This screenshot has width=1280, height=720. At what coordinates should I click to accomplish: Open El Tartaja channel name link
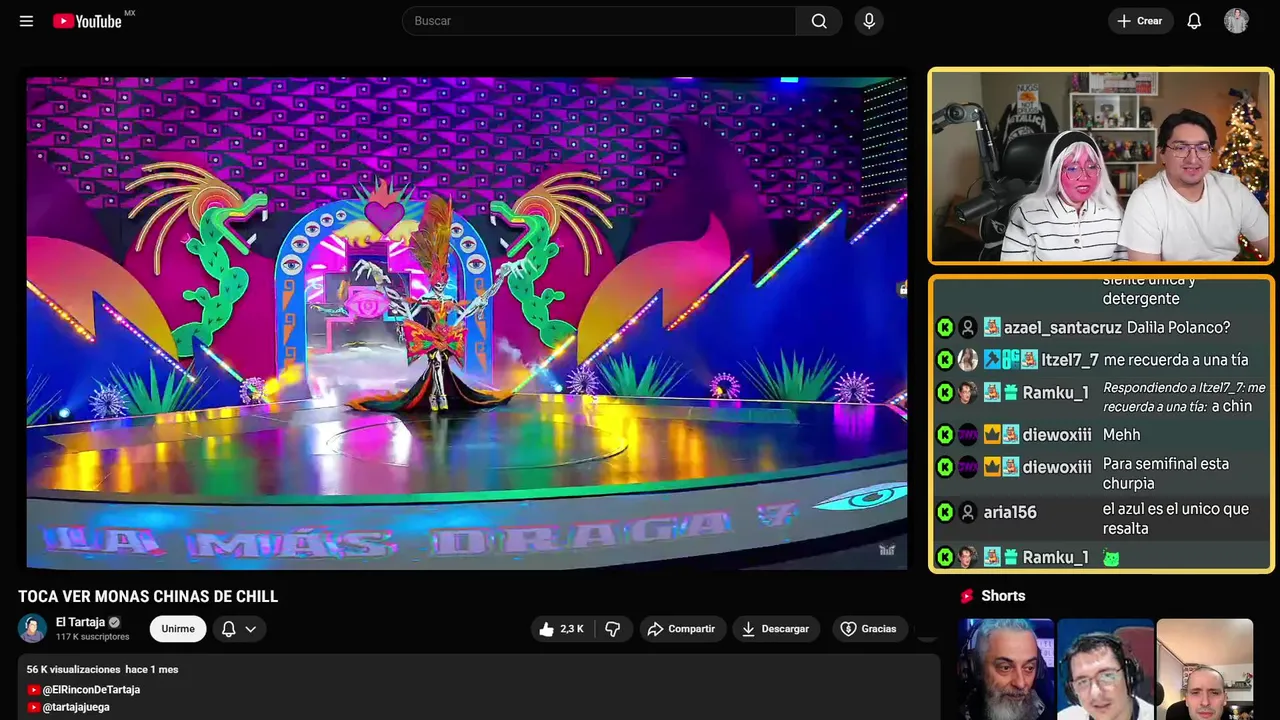tap(80, 622)
